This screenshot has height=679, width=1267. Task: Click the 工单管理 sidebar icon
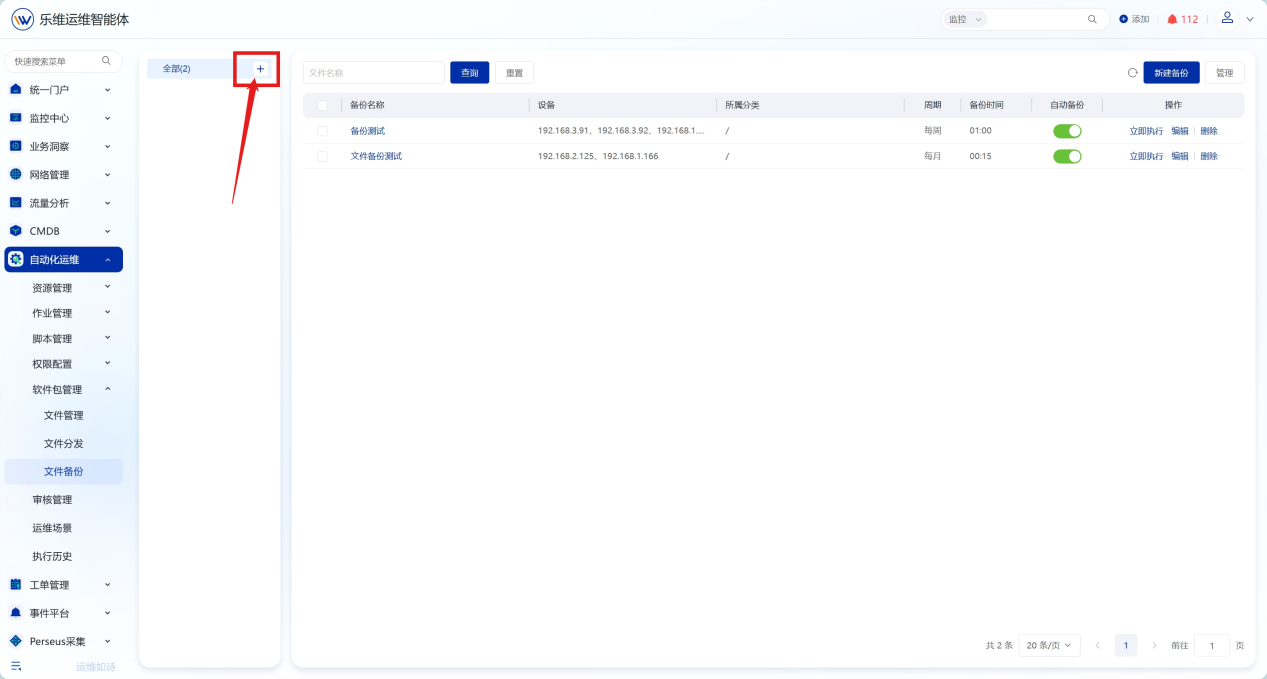(16, 584)
